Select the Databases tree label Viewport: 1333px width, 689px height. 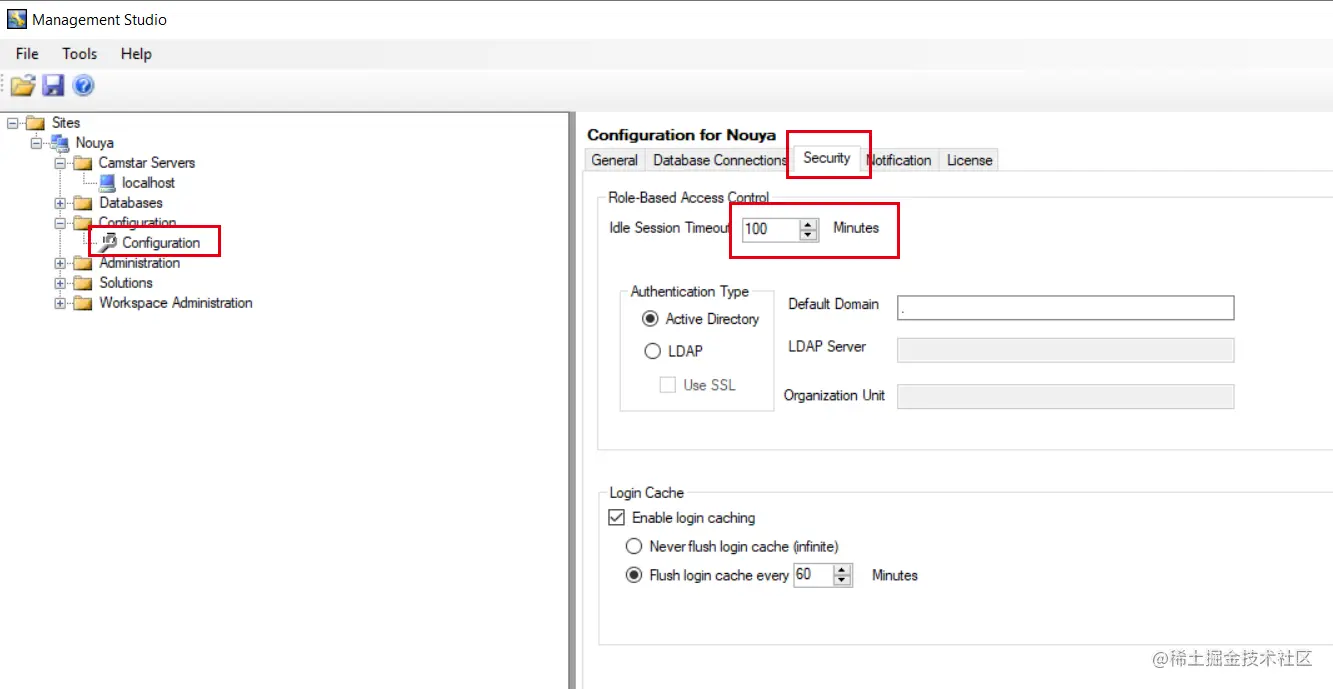[131, 203]
